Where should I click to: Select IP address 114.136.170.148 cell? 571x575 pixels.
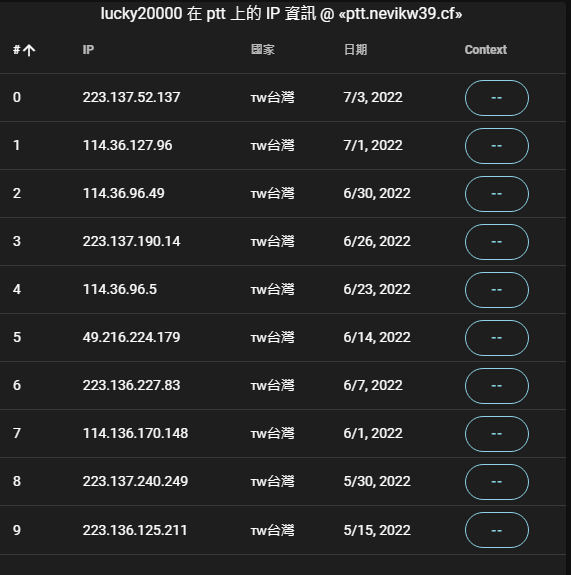coord(135,433)
